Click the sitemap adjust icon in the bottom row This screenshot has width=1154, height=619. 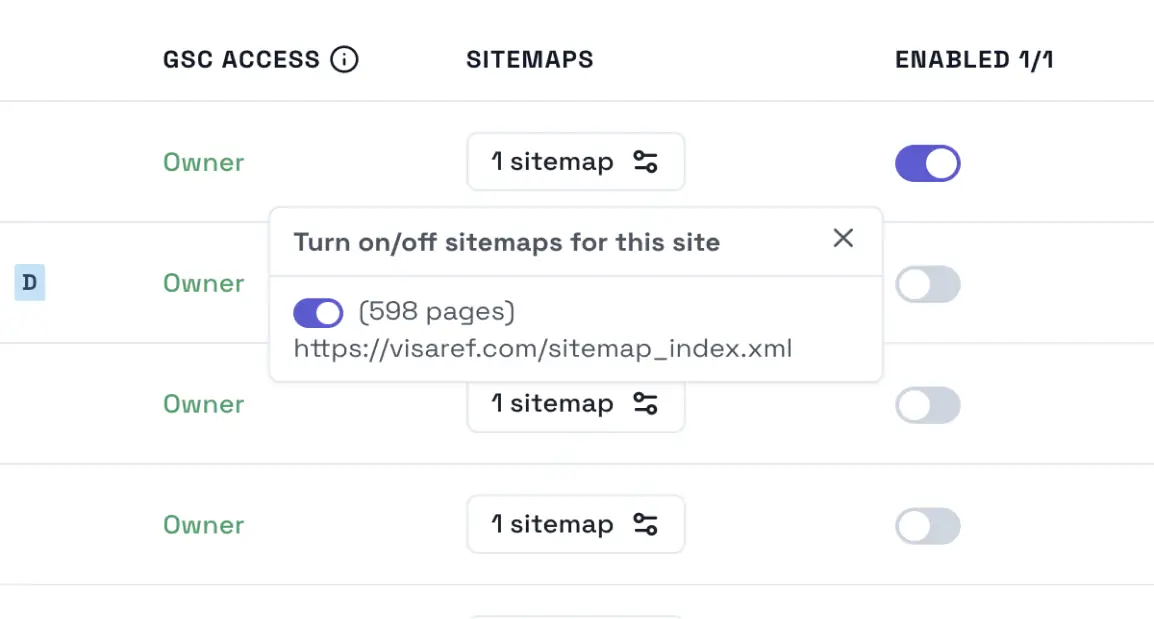(646, 524)
